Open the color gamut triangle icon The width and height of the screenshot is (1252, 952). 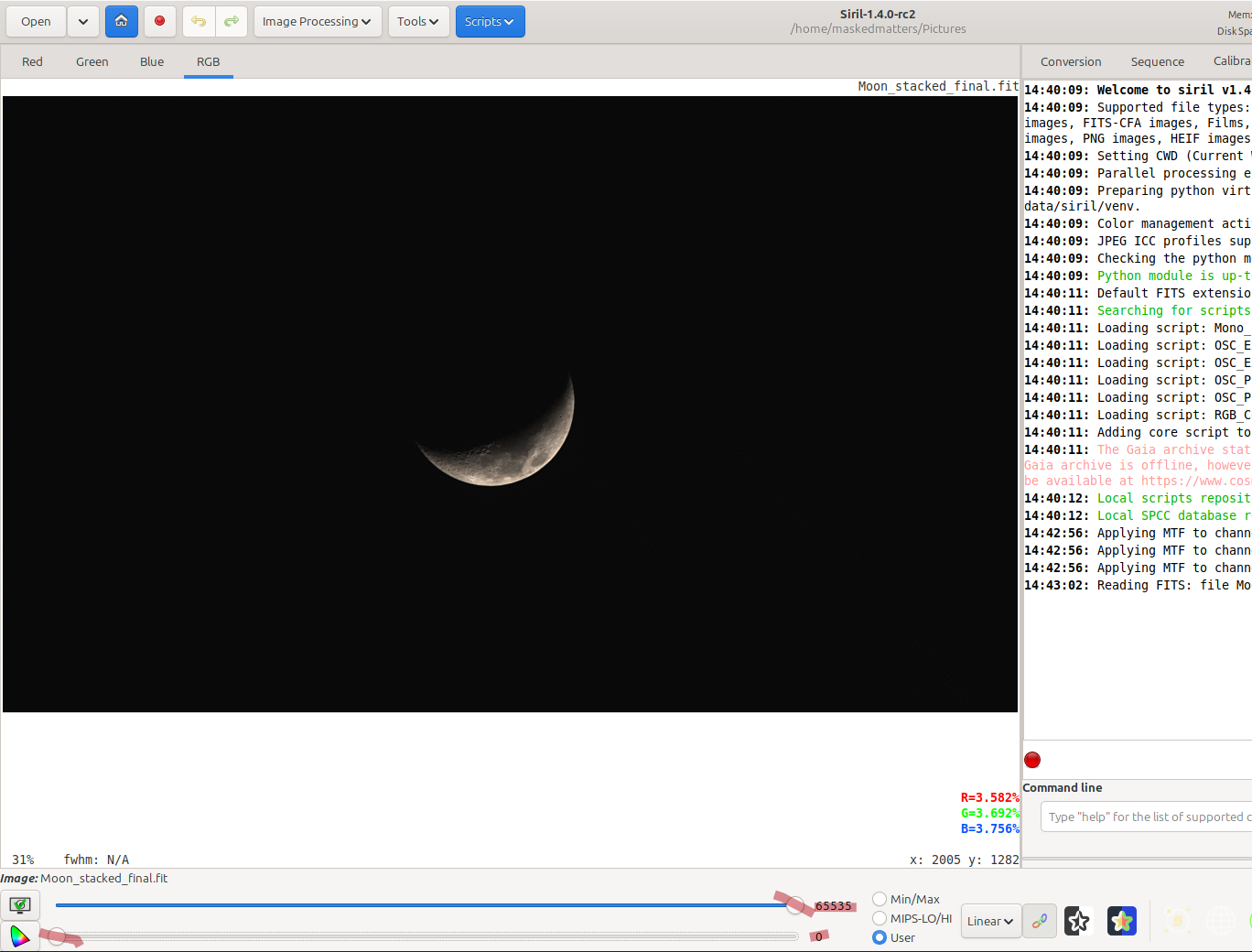pyautogui.click(x=19, y=936)
